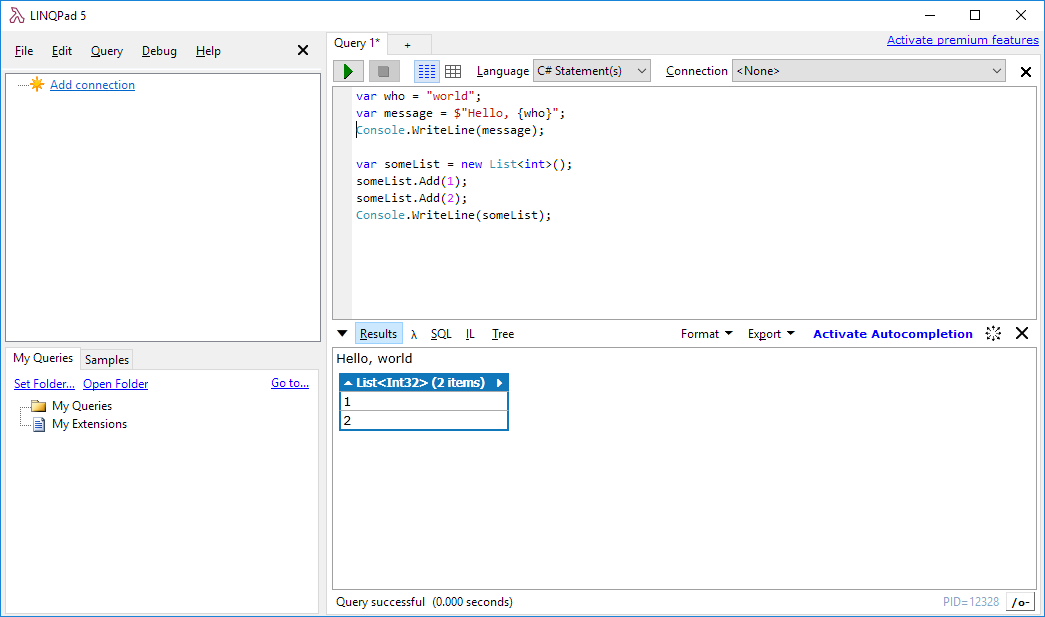Switch results to data grid view icon
Screen dimensions: 1045x617
coord(453,70)
